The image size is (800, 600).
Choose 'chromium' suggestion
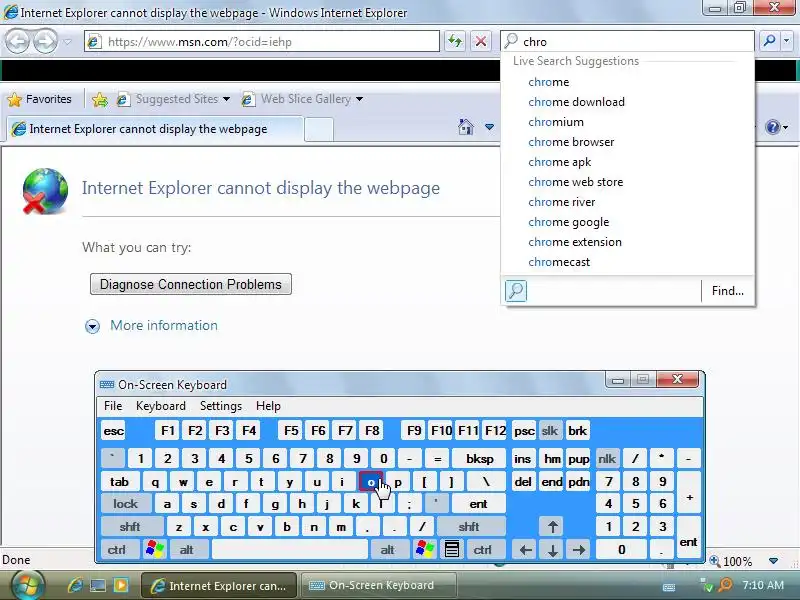point(627,122)
